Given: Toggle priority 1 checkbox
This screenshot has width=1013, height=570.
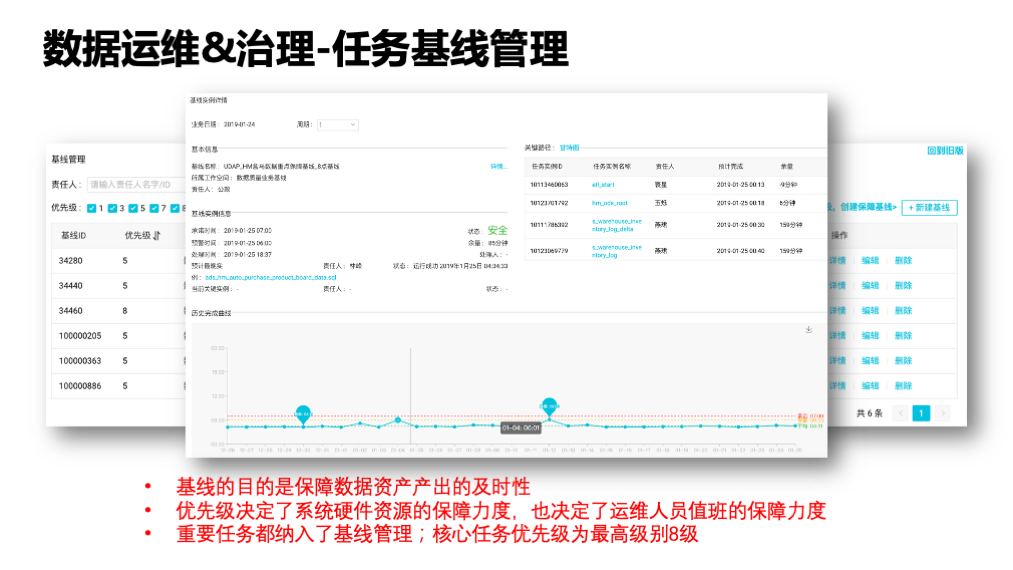Looking at the screenshot, I should click(x=92, y=208).
